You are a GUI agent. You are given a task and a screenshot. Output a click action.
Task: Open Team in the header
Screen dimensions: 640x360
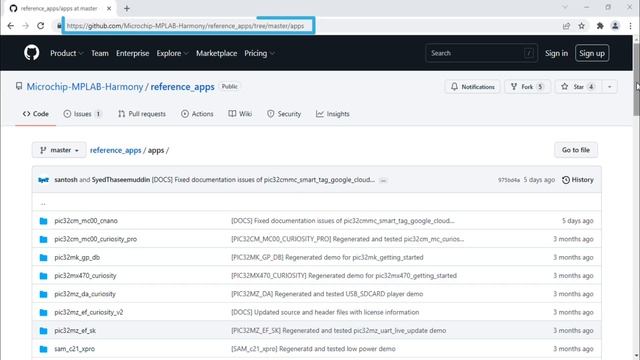pos(100,53)
